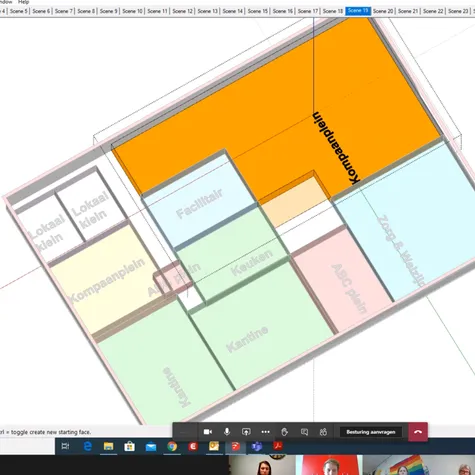This screenshot has width=475, height=475.
Task: Launch Microsoft Edge from taskbar
Action: 87,446
